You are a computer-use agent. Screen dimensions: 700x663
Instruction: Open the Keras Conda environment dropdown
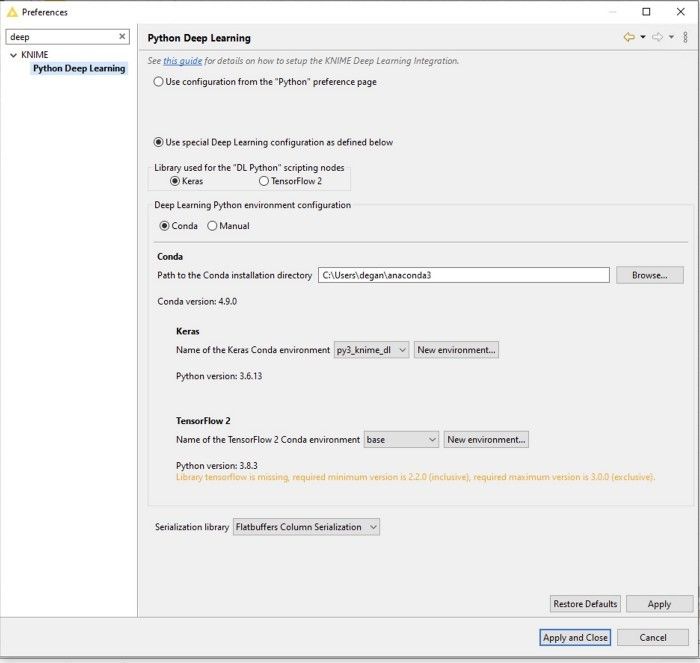pos(371,350)
